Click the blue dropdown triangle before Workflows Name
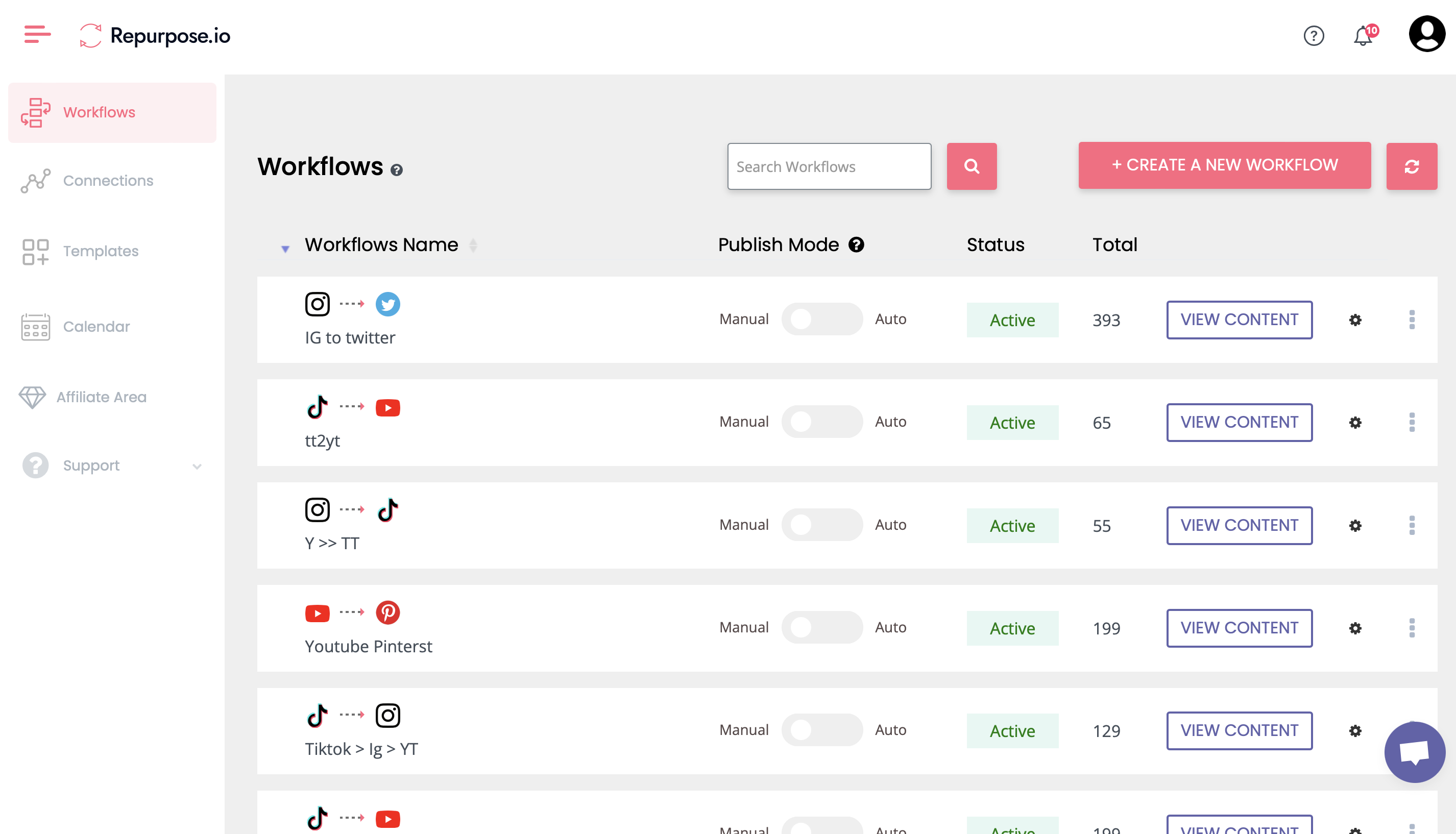 (x=285, y=249)
